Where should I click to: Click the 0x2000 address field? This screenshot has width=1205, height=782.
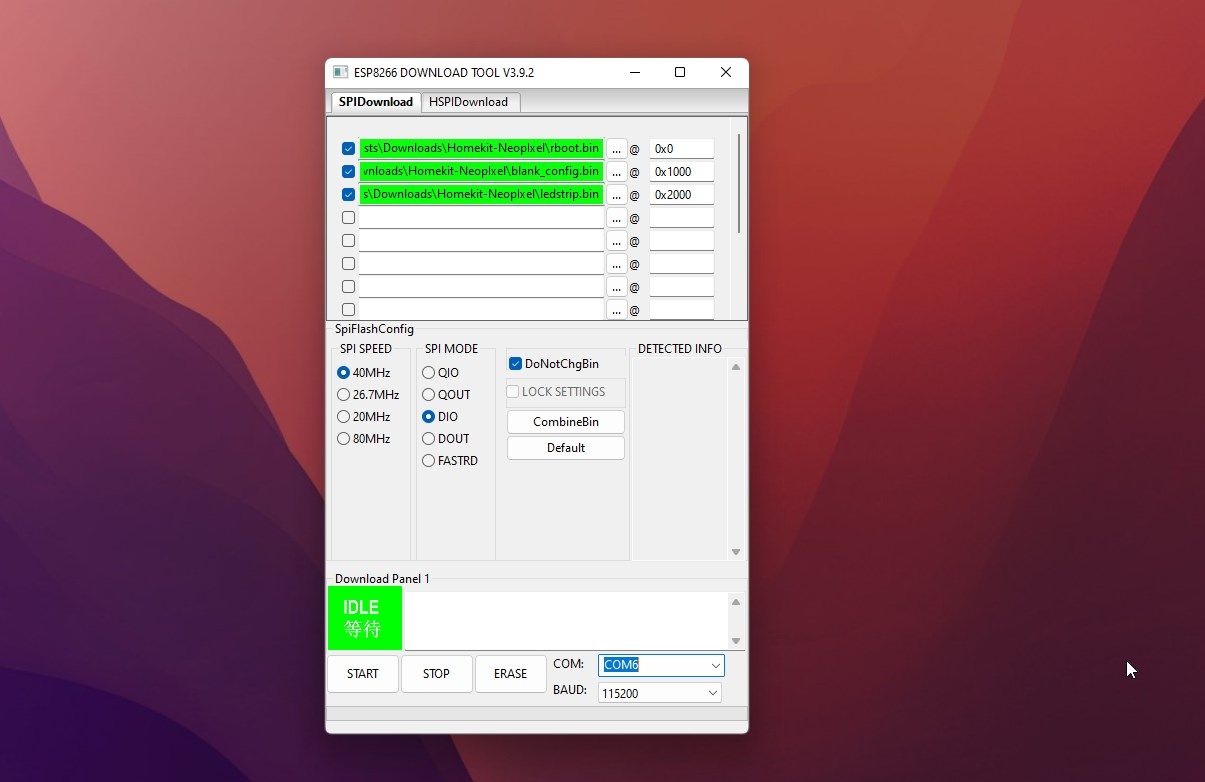[x=681, y=194]
